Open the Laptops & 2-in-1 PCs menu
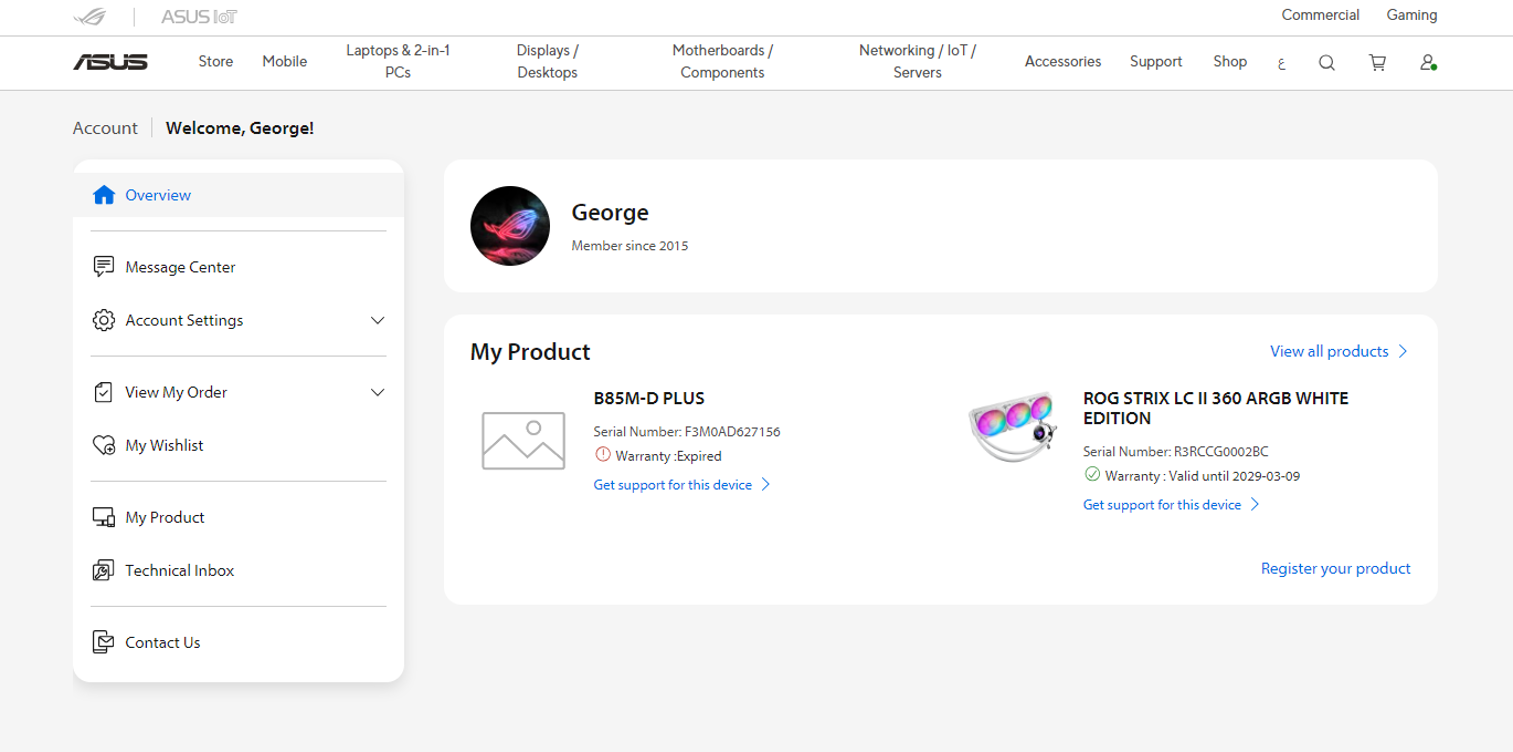 coord(398,61)
